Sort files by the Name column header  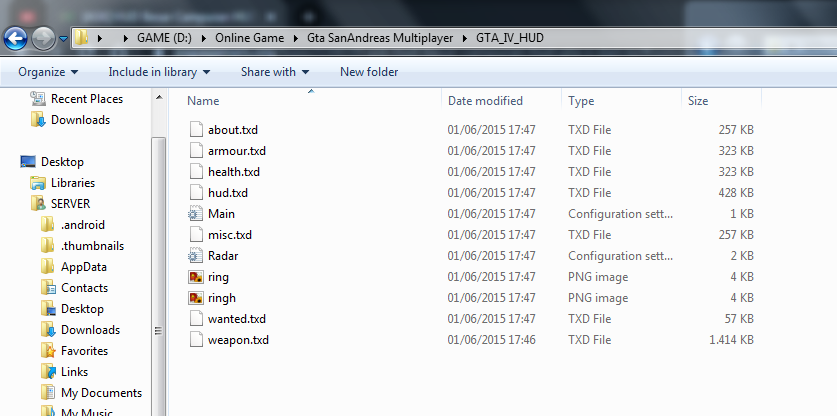203,100
